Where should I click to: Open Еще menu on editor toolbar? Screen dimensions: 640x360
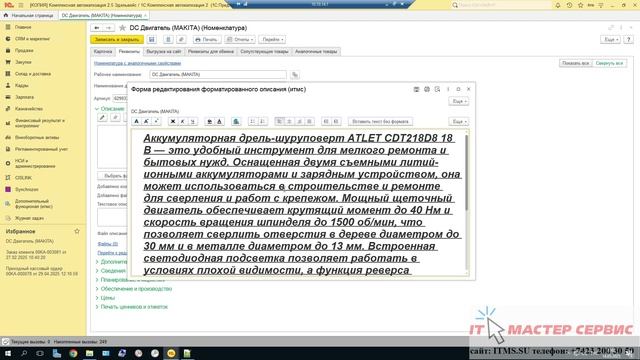[x=459, y=122]
